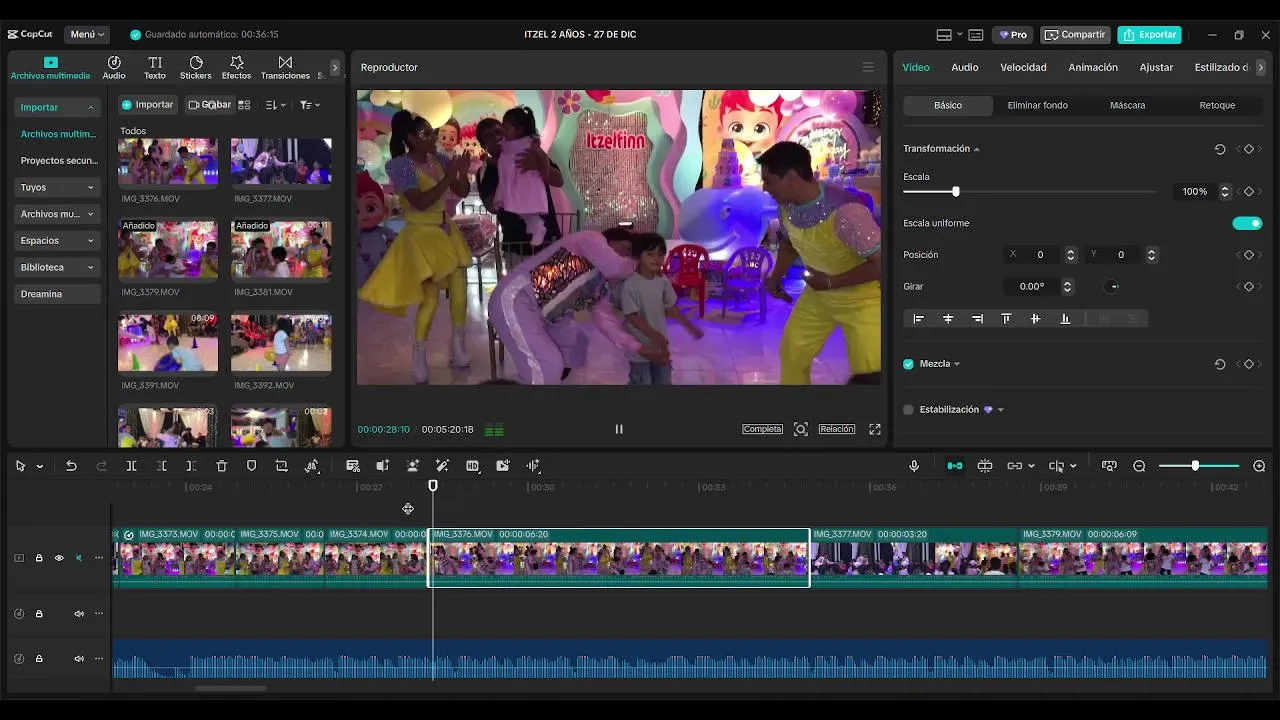Open the Stickers panel
The width and height of the screenshot is (1280, 720).
point(195,68)
